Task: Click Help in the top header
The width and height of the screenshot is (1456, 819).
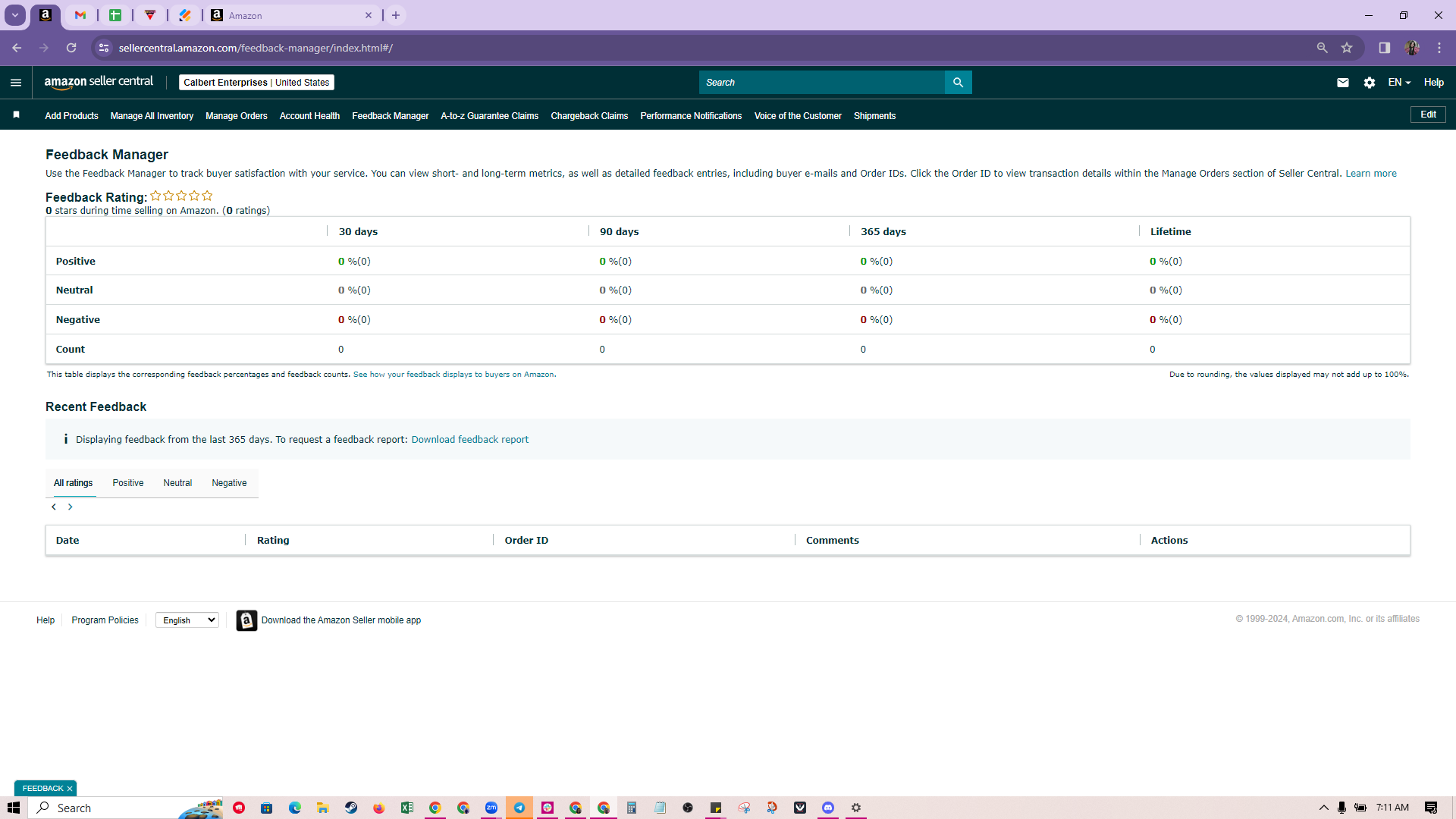Action: (x=1433, y=82)
